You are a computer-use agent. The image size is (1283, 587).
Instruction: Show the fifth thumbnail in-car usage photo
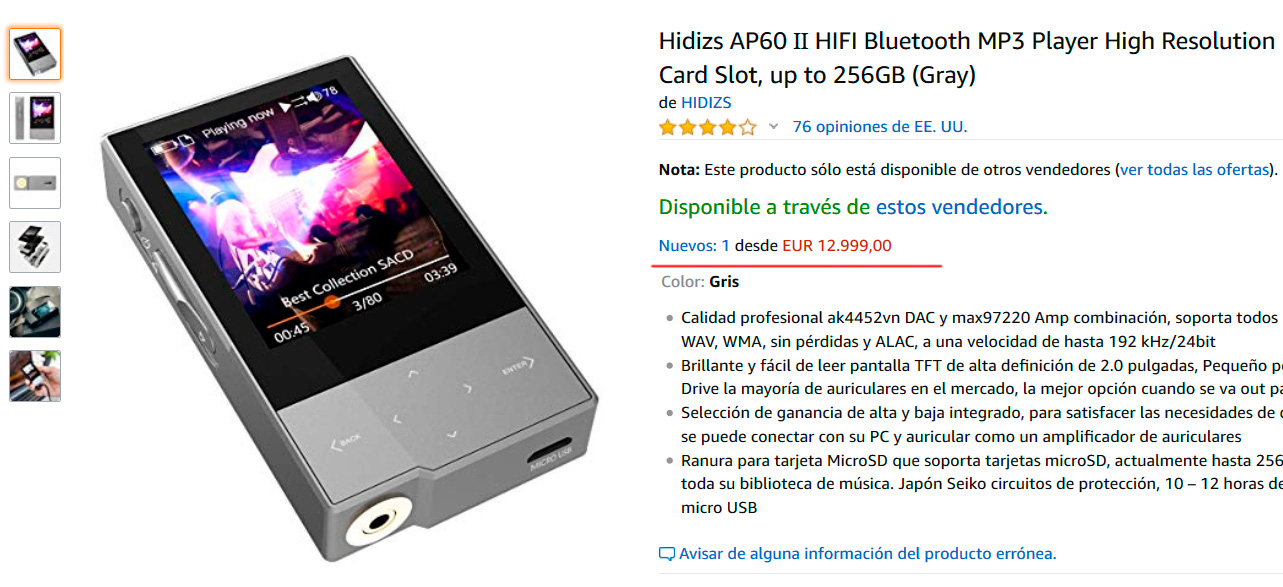point(35,312)
